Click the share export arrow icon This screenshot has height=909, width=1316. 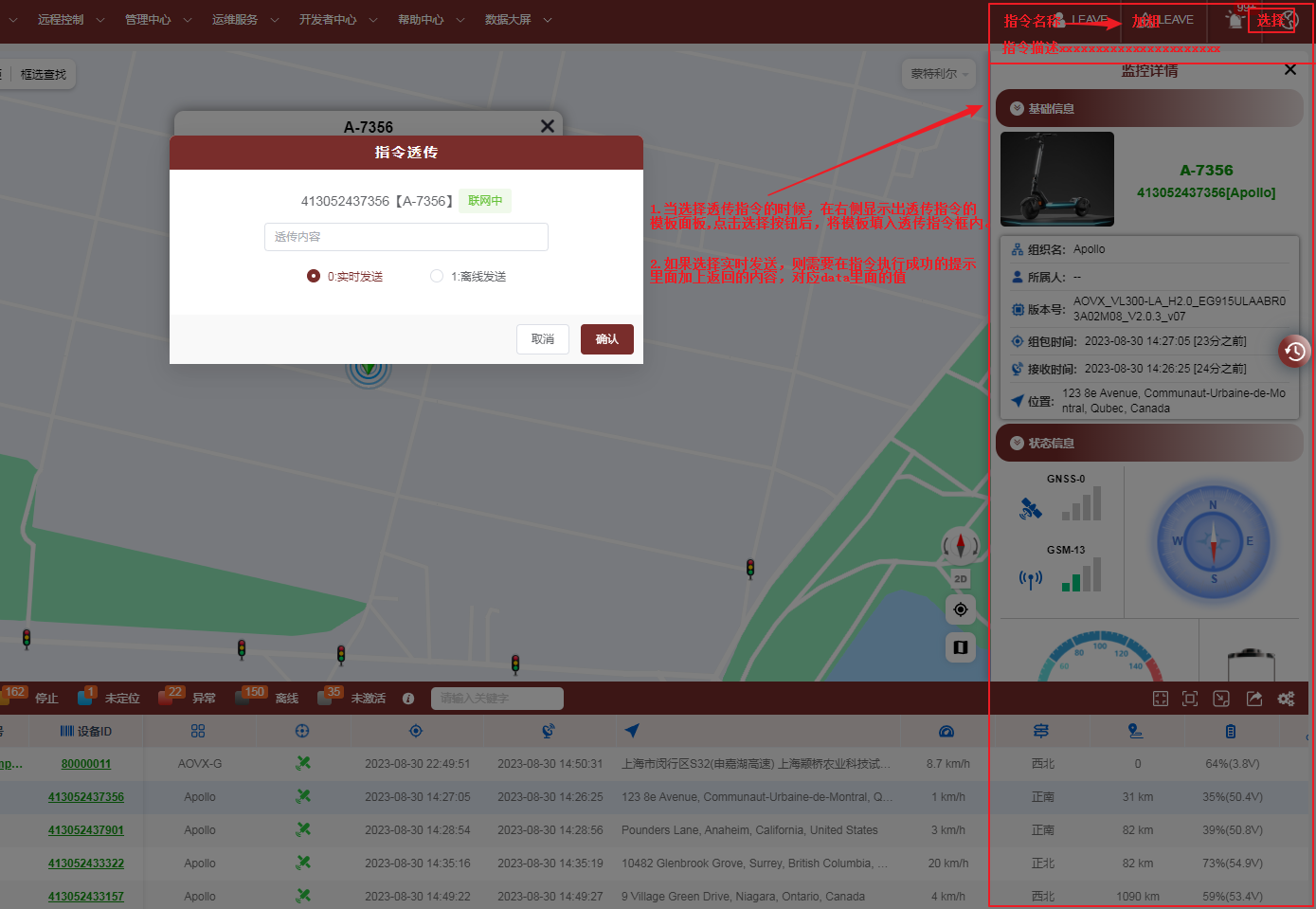click(1253, 699)
